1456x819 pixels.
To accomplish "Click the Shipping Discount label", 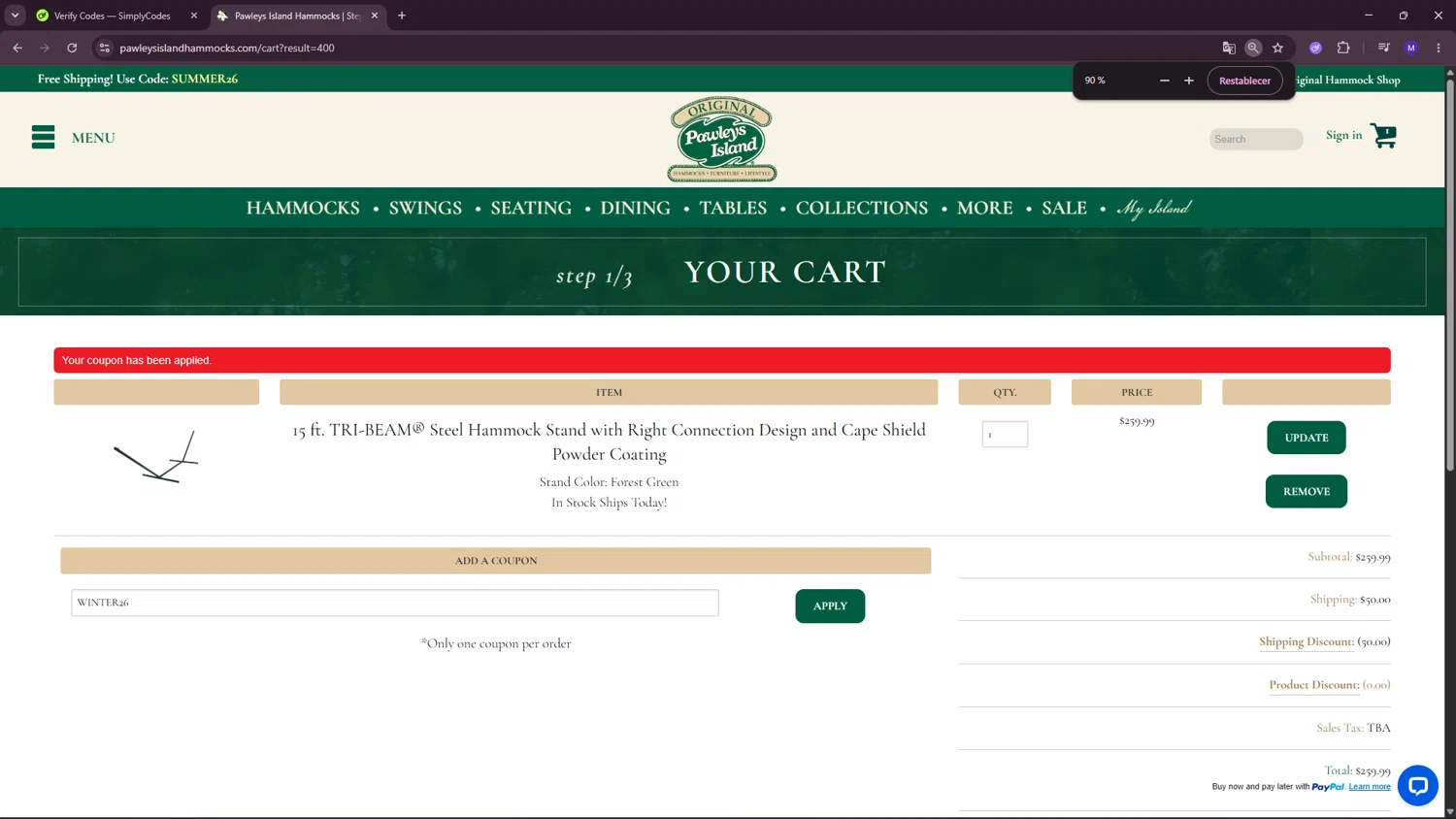I will point(1307,641).
